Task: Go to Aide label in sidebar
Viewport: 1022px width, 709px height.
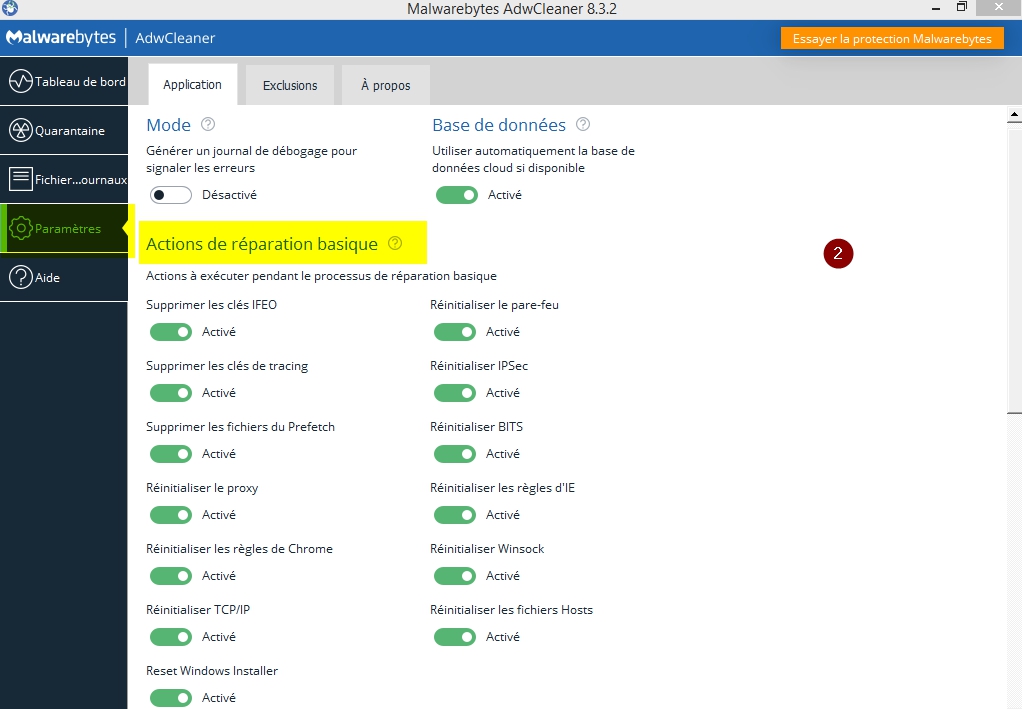Action: [x=48, y=278]
